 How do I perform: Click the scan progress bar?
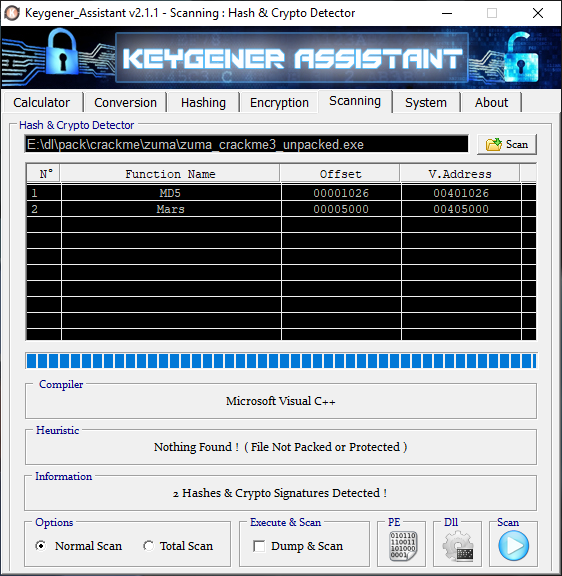click(281, 361)
